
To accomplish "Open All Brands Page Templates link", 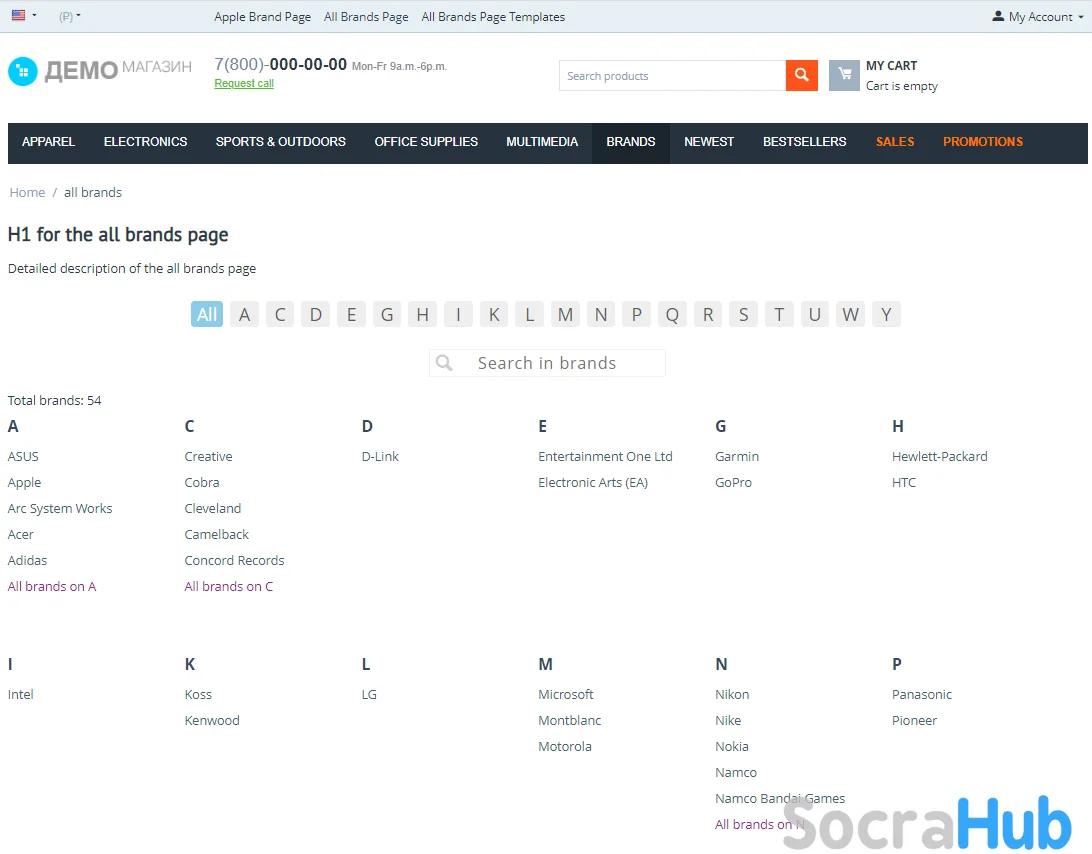I will 493,17.
